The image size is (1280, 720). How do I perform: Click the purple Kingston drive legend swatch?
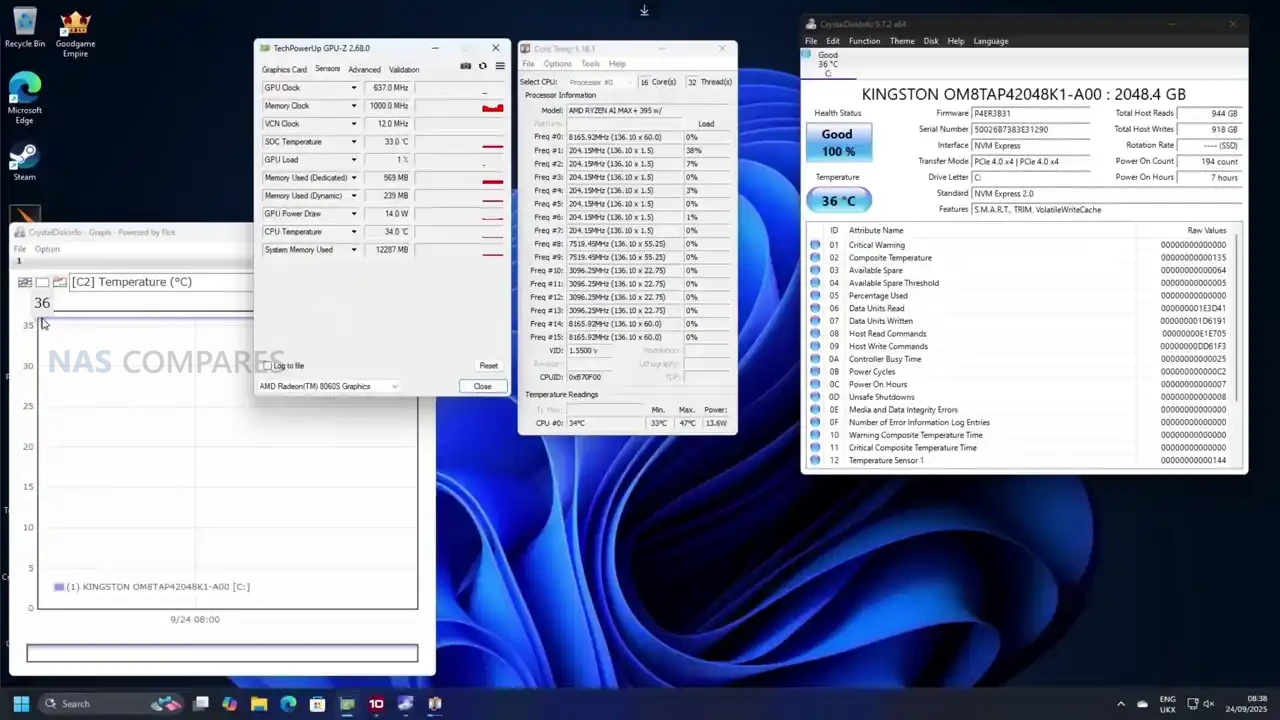pyautogui.click(x=59, y=587)
